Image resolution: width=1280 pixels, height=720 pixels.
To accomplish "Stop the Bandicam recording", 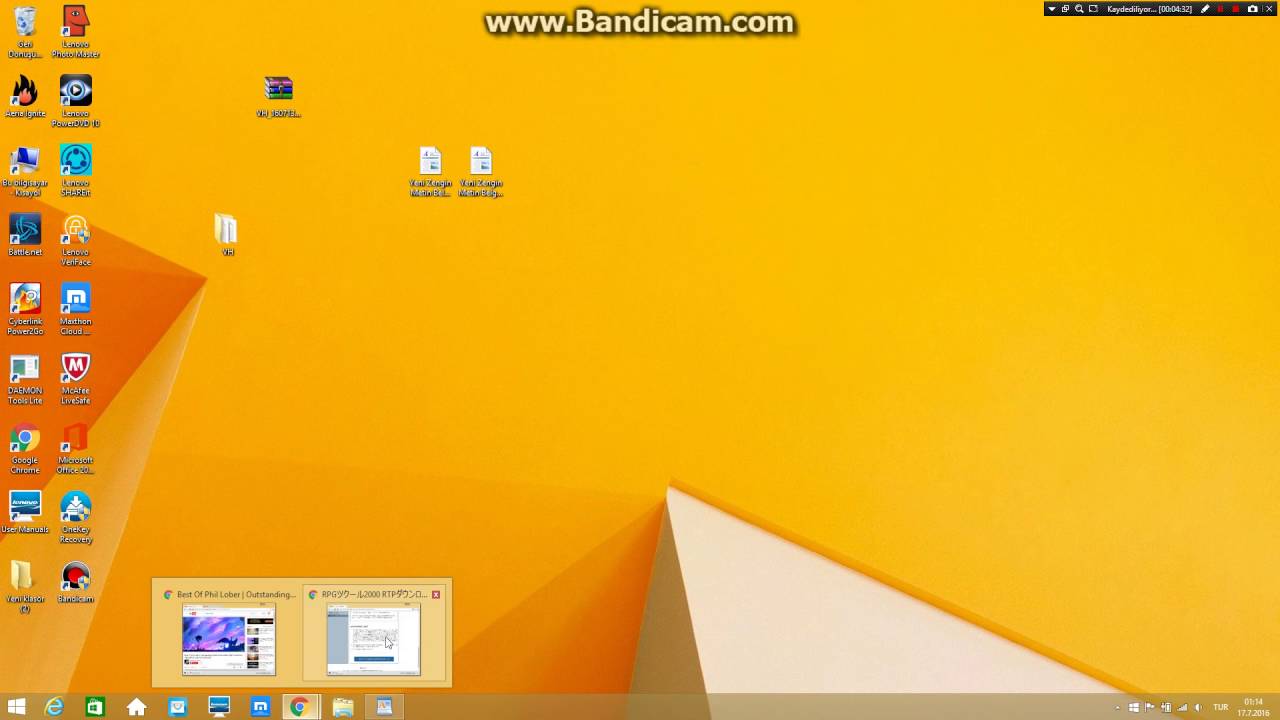I will point(1236,9).
